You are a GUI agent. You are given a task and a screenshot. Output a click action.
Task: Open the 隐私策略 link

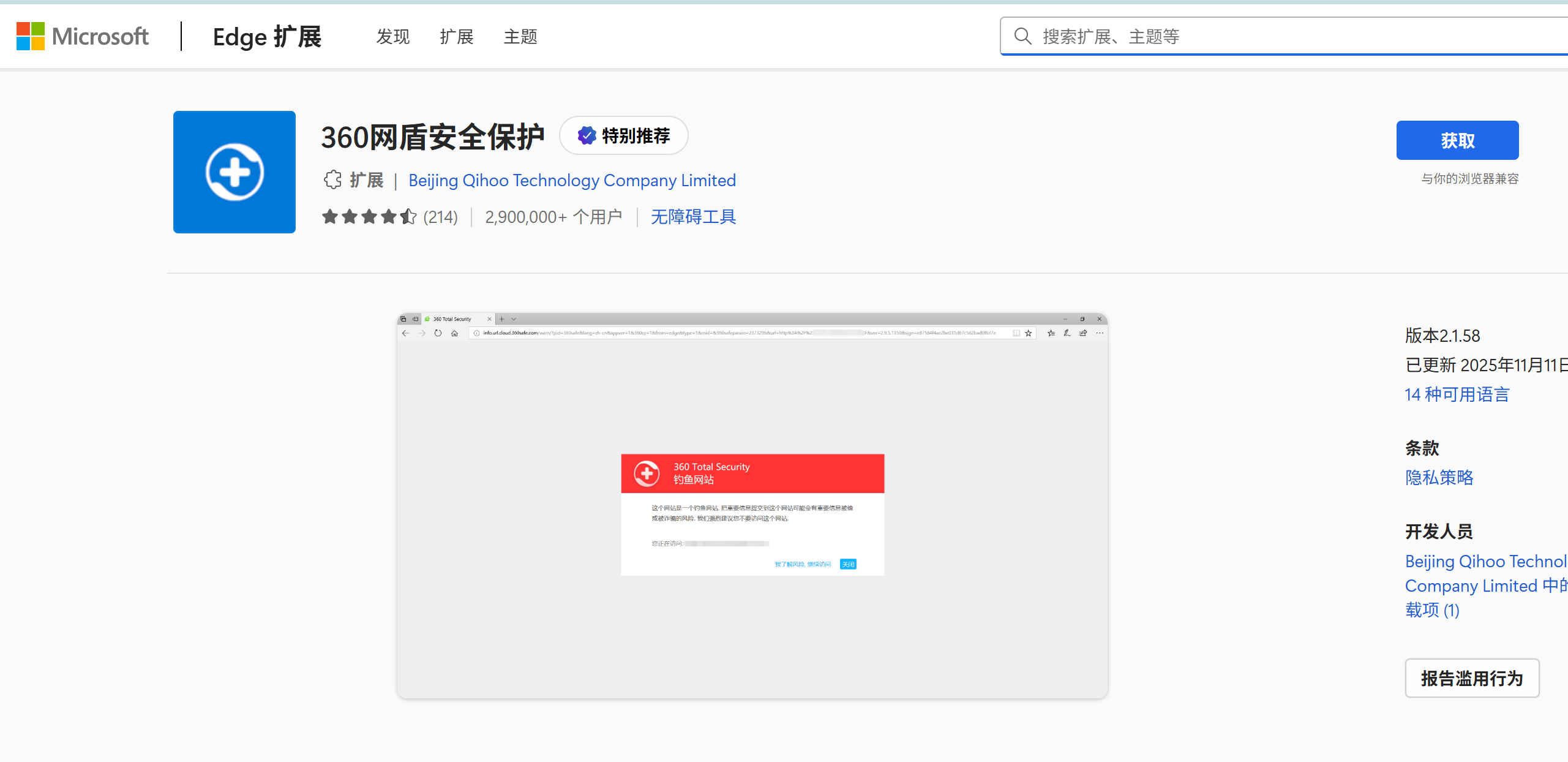1439,478
